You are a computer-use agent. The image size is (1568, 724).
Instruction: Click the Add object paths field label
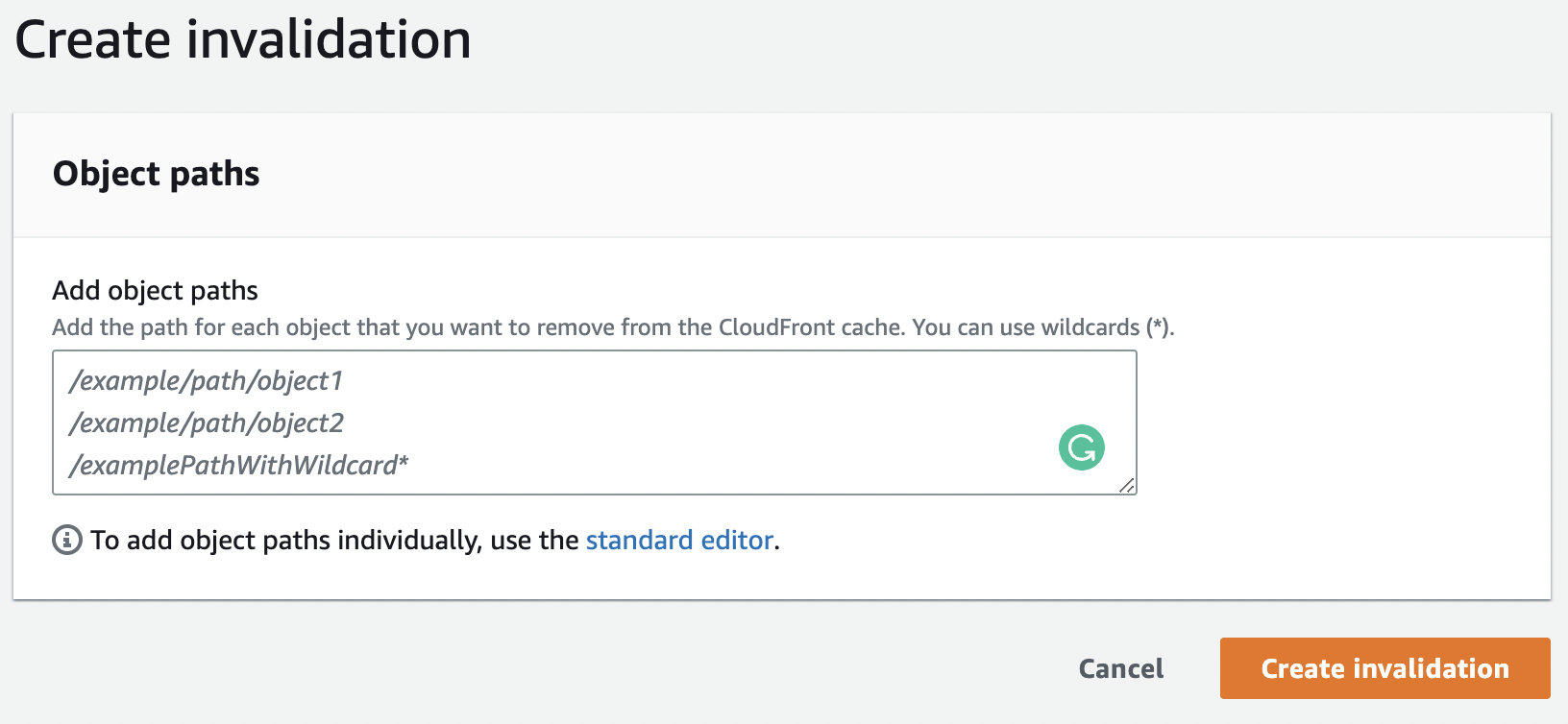(155, 290)
